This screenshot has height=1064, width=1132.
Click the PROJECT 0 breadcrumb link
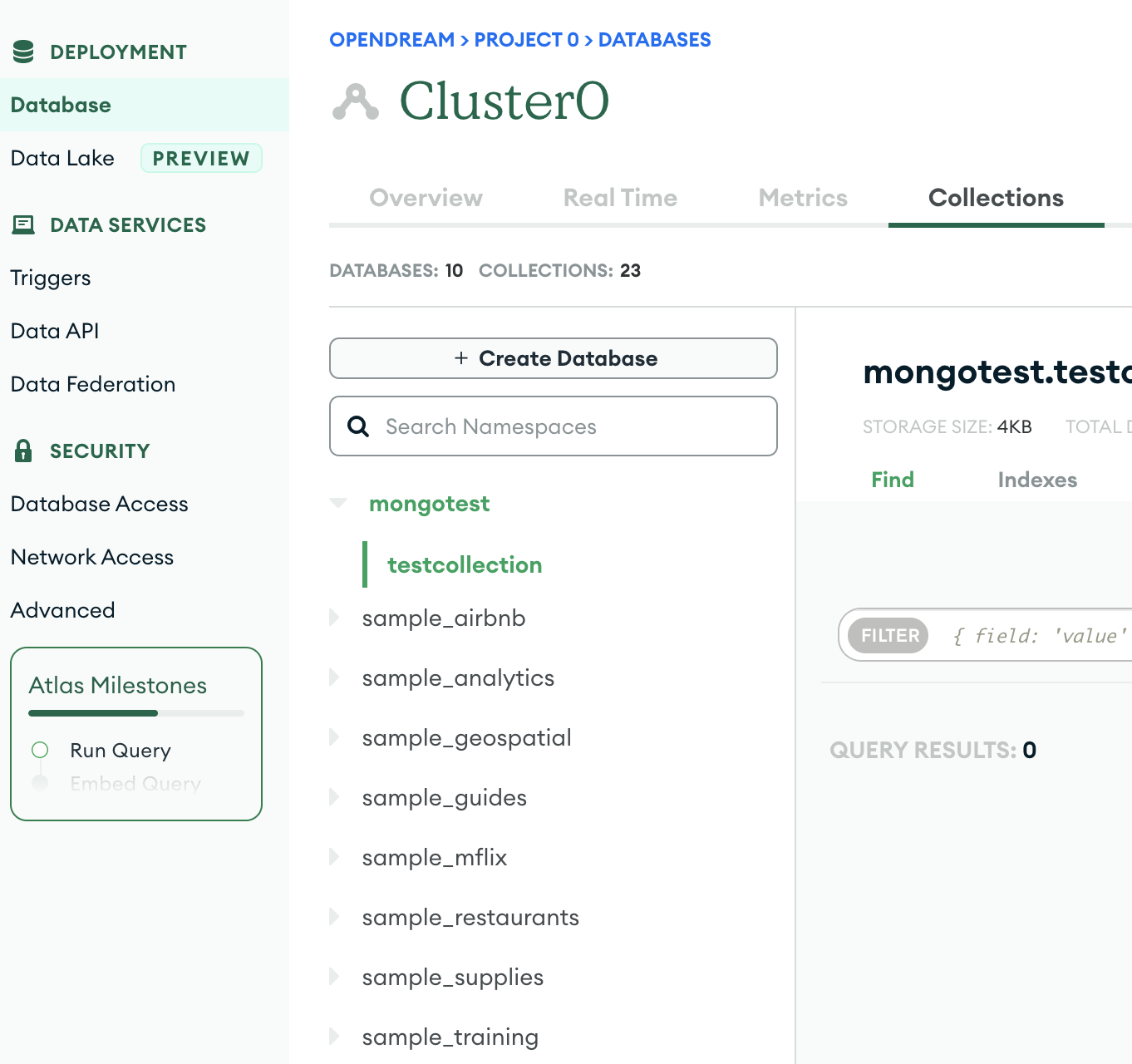point(526,40)
